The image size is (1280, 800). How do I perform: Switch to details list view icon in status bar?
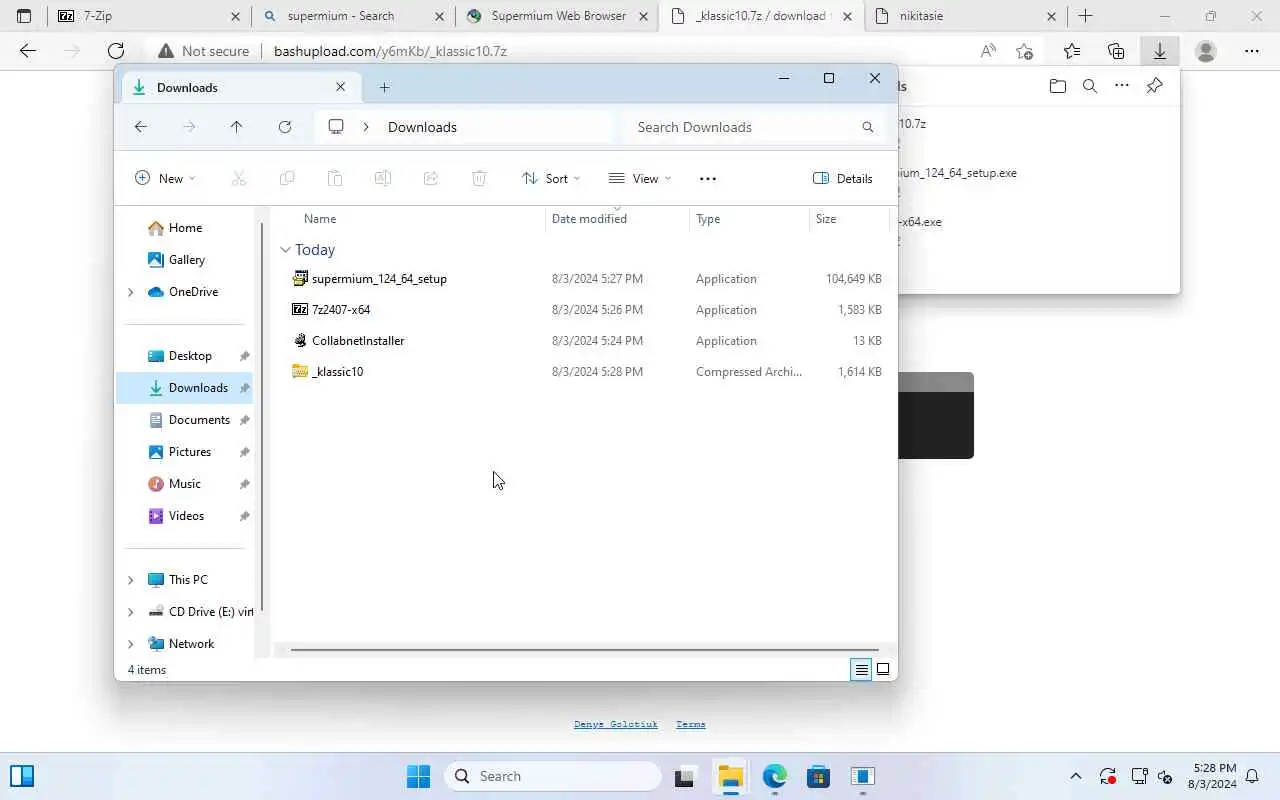[861, 670]
